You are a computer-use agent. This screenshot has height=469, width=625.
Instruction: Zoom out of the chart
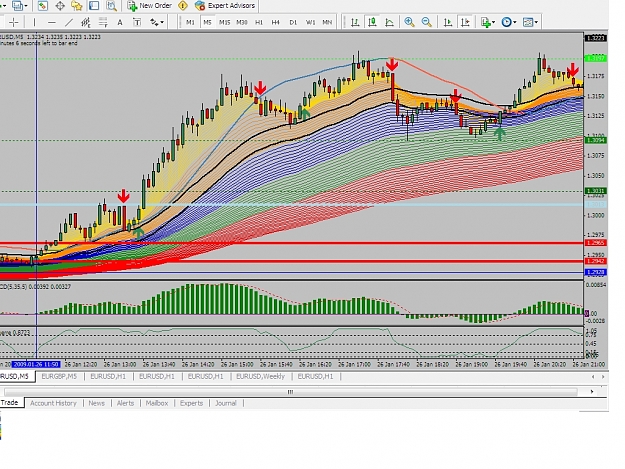426,22
